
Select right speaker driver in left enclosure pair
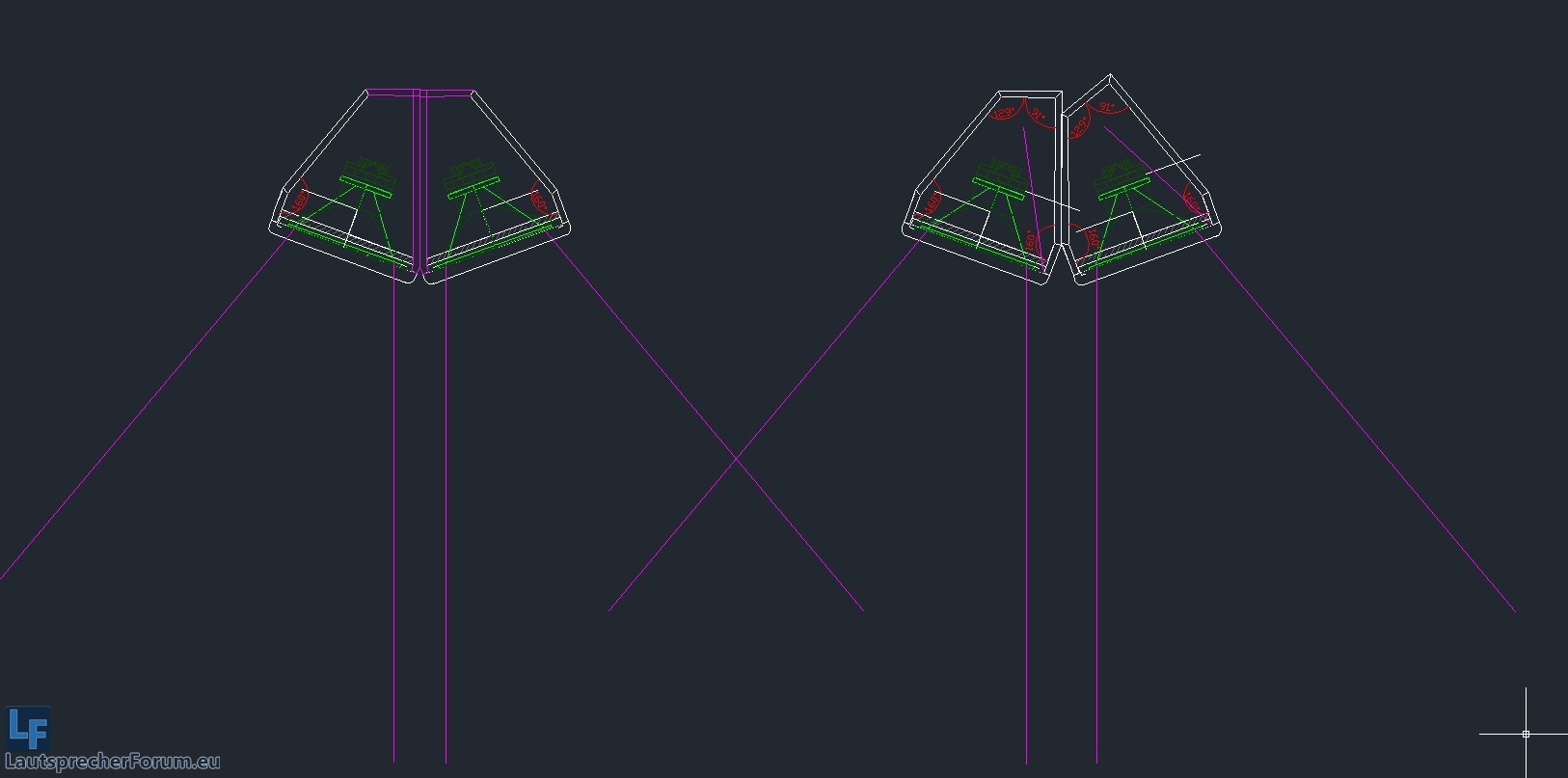click(472, 178)
